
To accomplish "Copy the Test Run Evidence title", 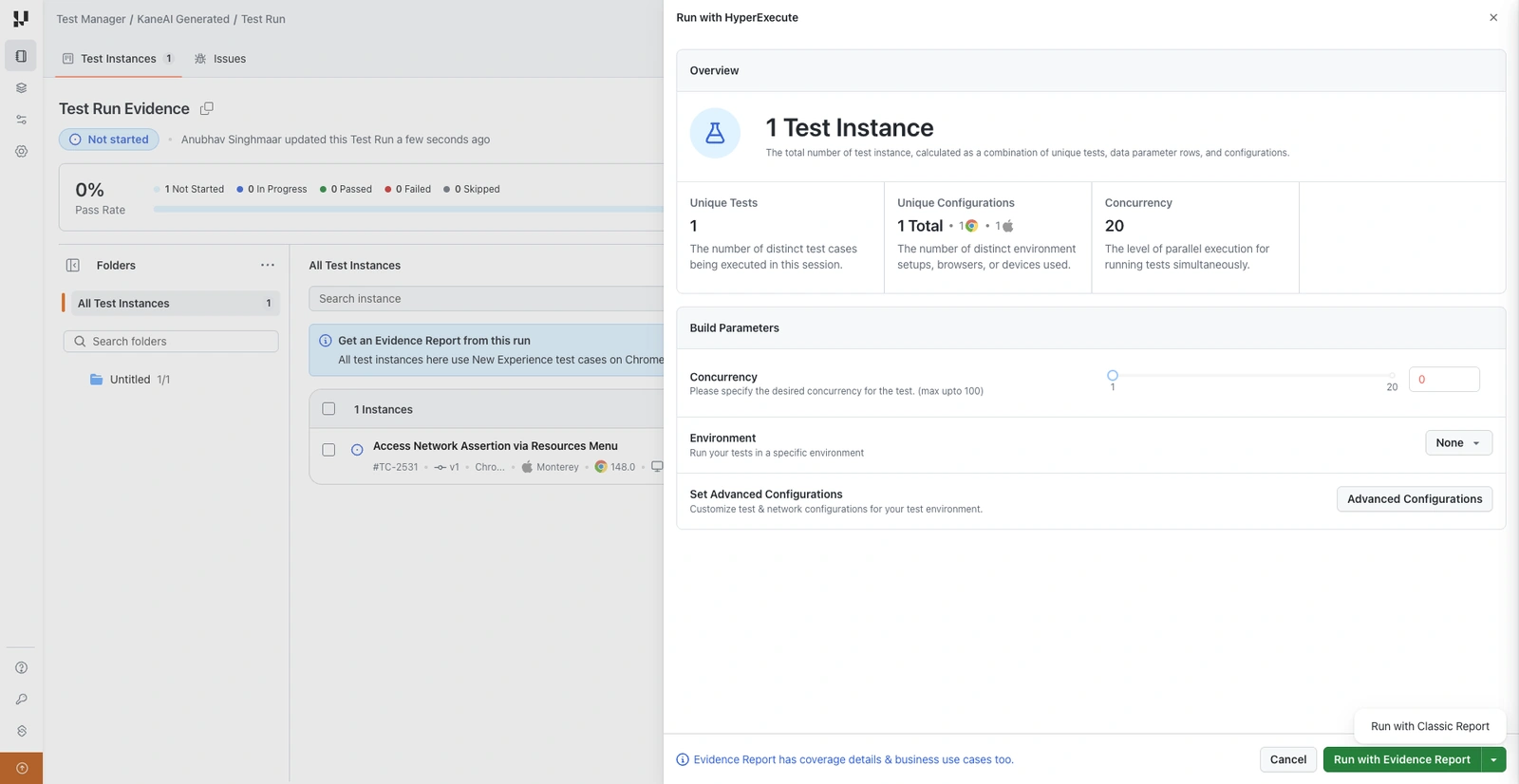I will 207,108.
